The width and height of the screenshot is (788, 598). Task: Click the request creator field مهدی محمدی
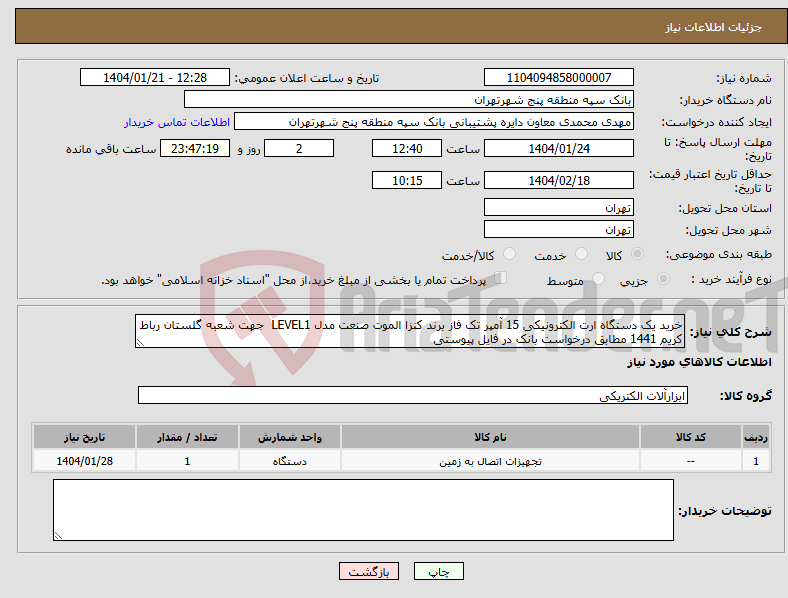point(434,122)
